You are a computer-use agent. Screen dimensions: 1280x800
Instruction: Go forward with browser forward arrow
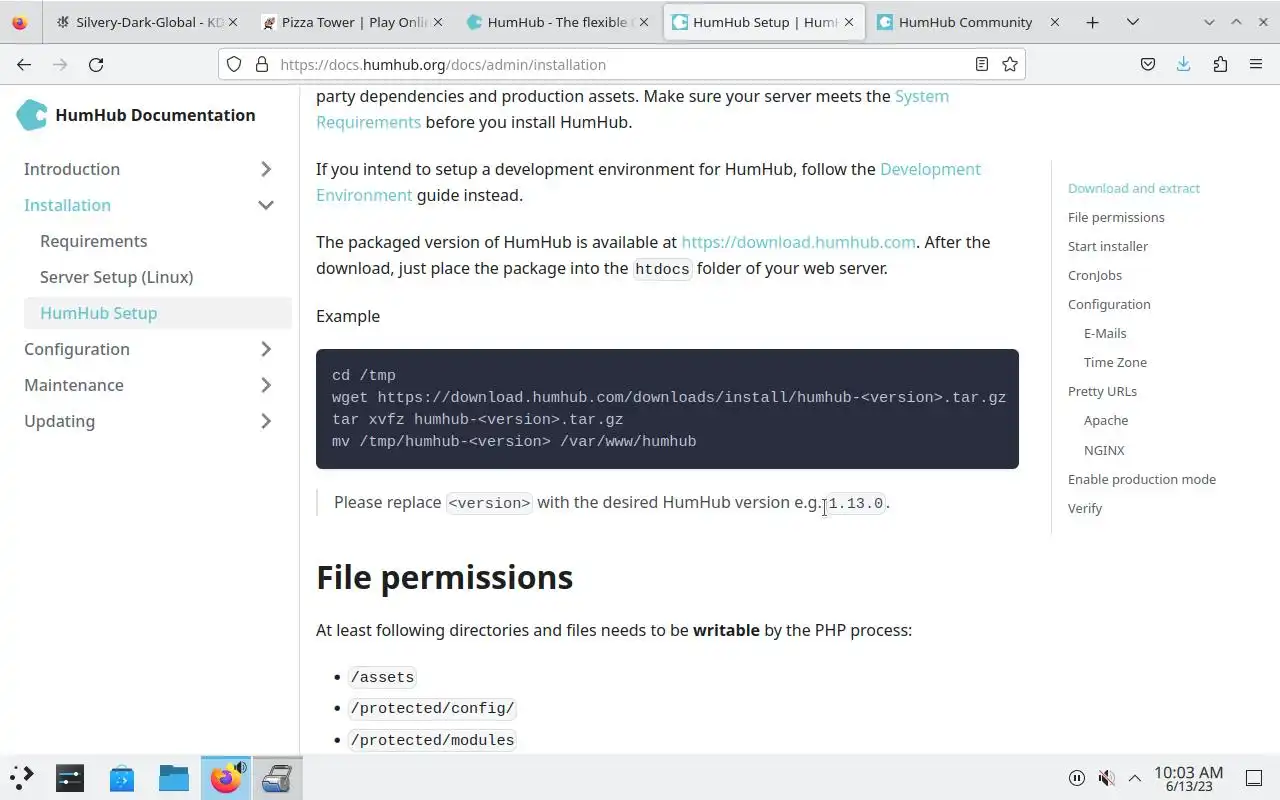tap(60, 64)
